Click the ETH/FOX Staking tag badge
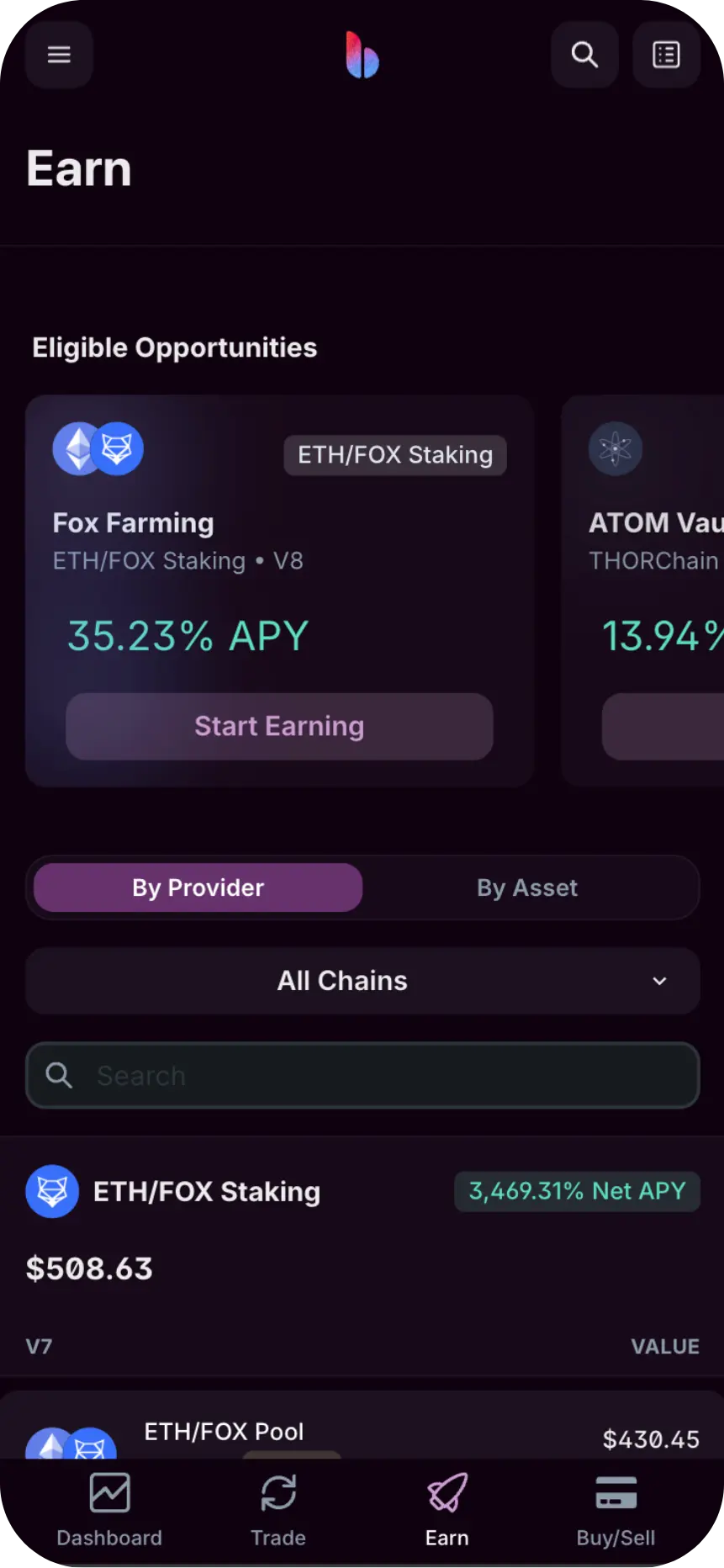 pos(395,455)
